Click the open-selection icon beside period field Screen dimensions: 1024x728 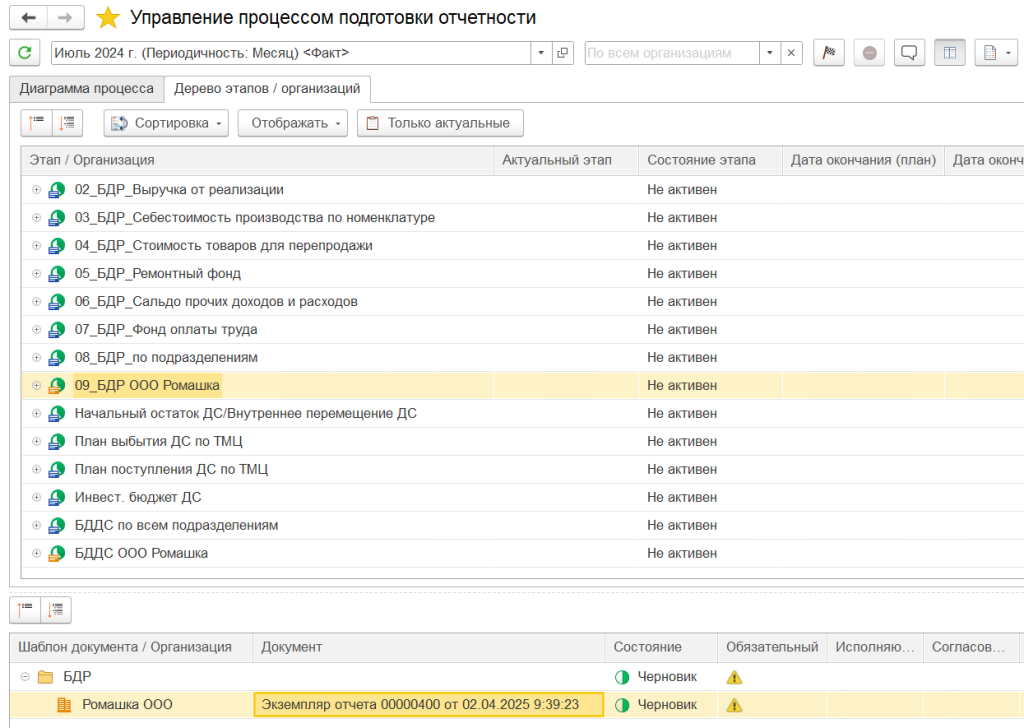pyautogui.click(x=563, y=53)
